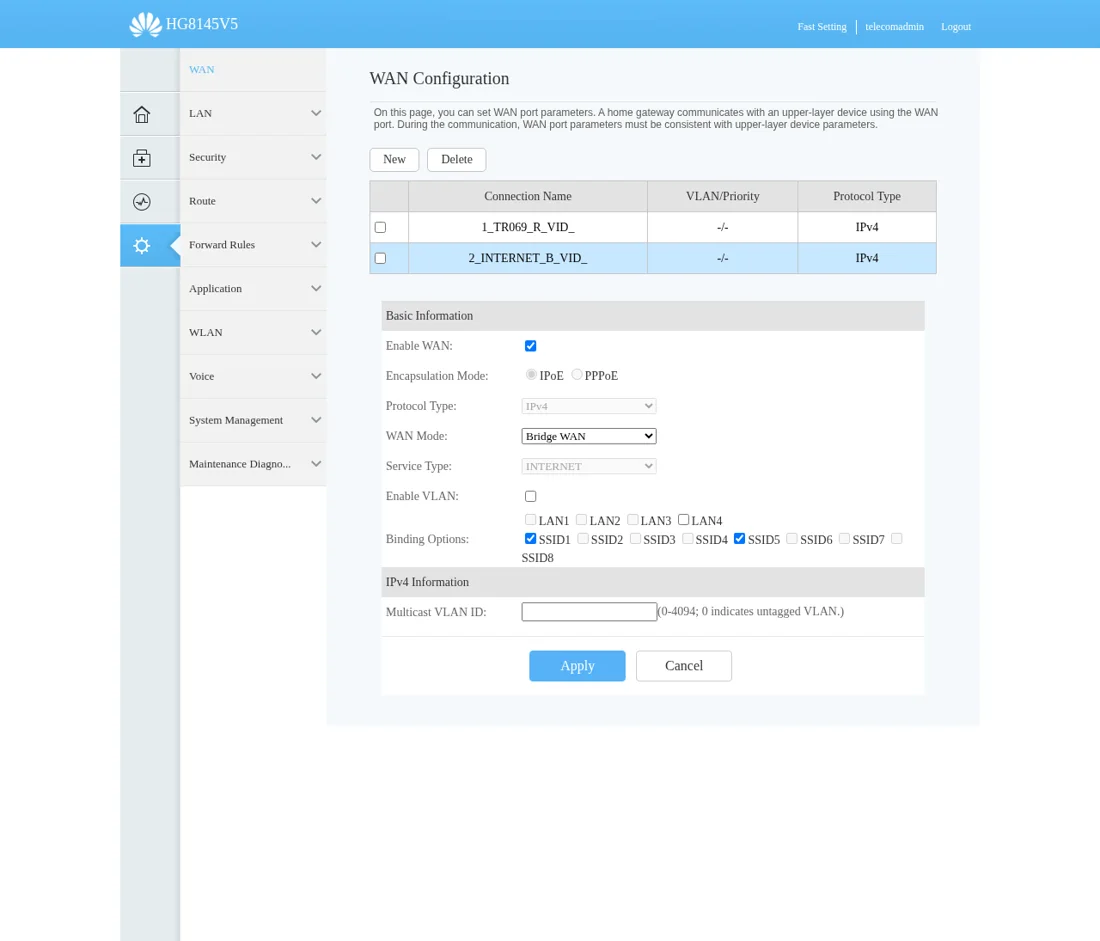Select the PPPoE radio button

pyautogui.click(x=577, y=375)
